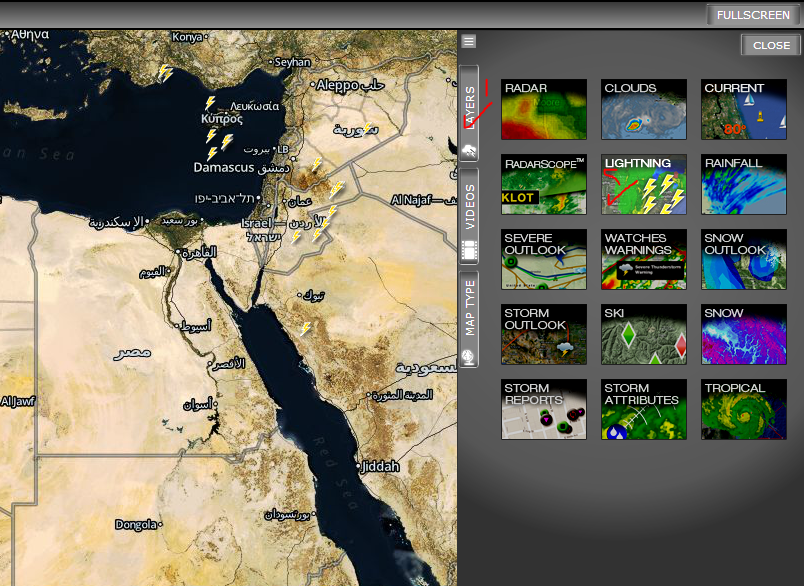Click the Dongola city label on map
This screenshot has height=586, width=804.
click(136, 524)
